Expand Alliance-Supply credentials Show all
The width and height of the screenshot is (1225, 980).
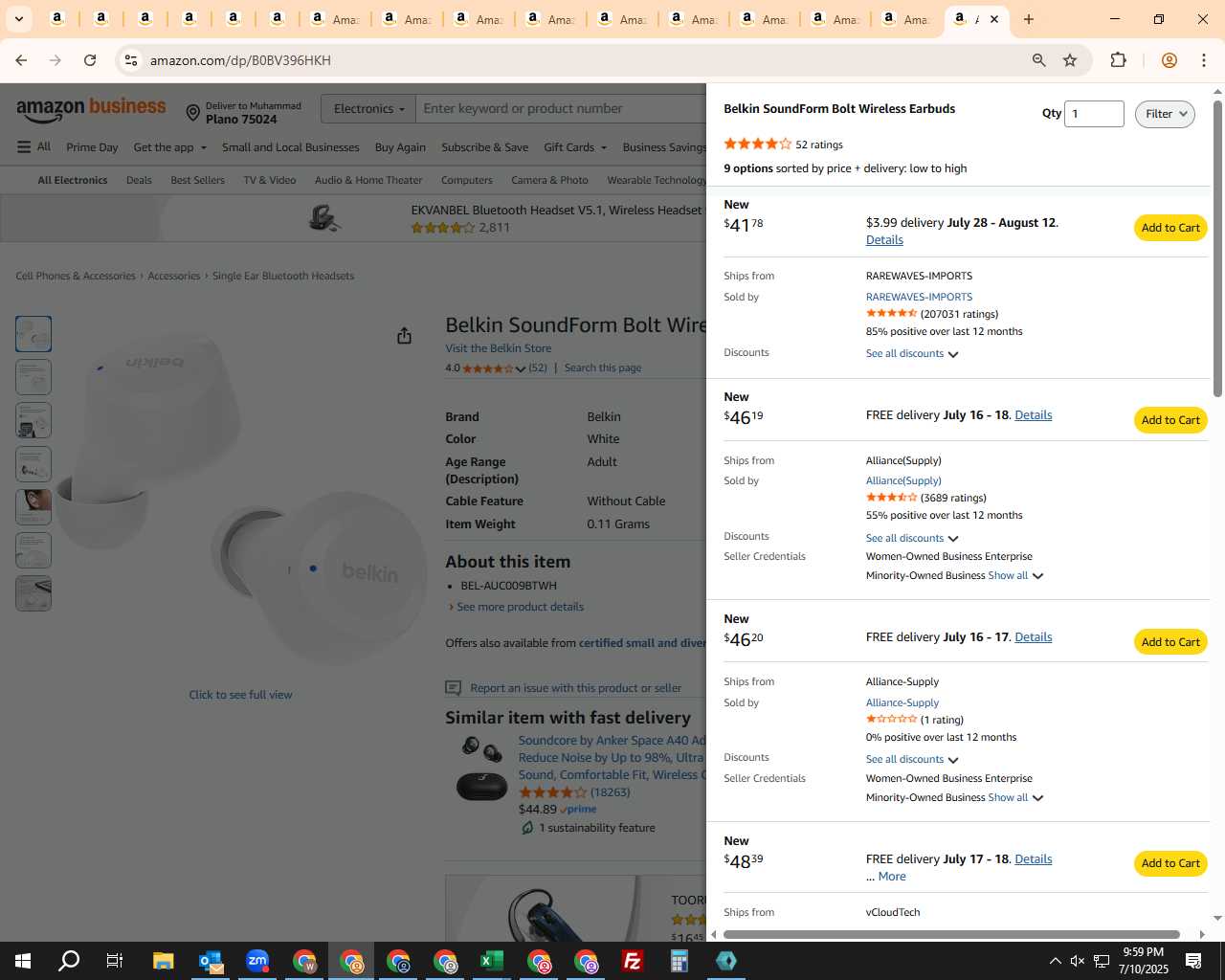[1015, 798]
